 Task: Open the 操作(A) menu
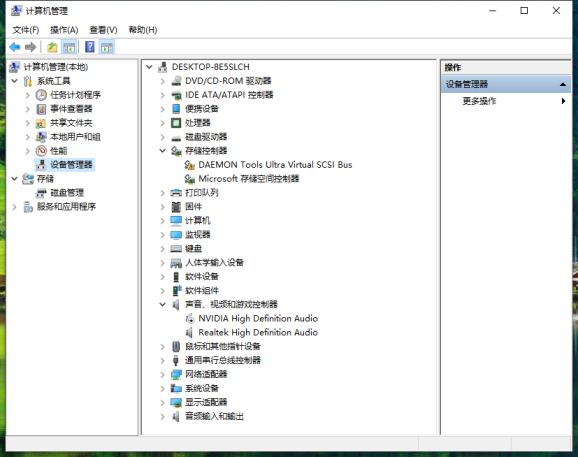click(x=64, y=30)
